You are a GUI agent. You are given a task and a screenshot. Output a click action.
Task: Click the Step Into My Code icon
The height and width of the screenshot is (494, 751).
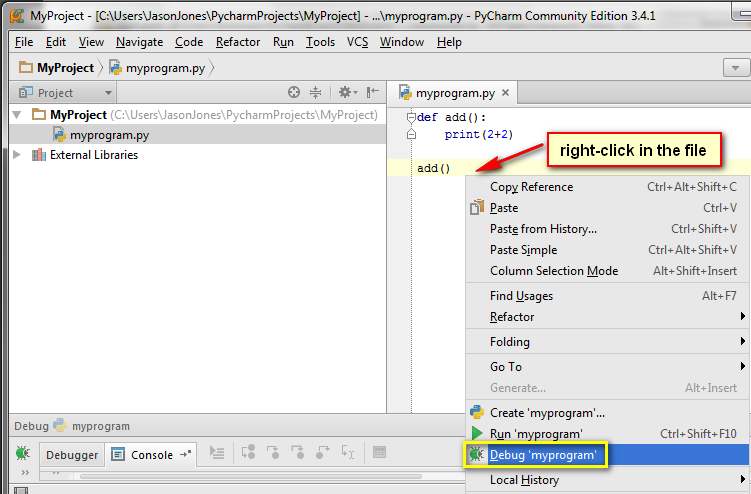tap(298, 452)
